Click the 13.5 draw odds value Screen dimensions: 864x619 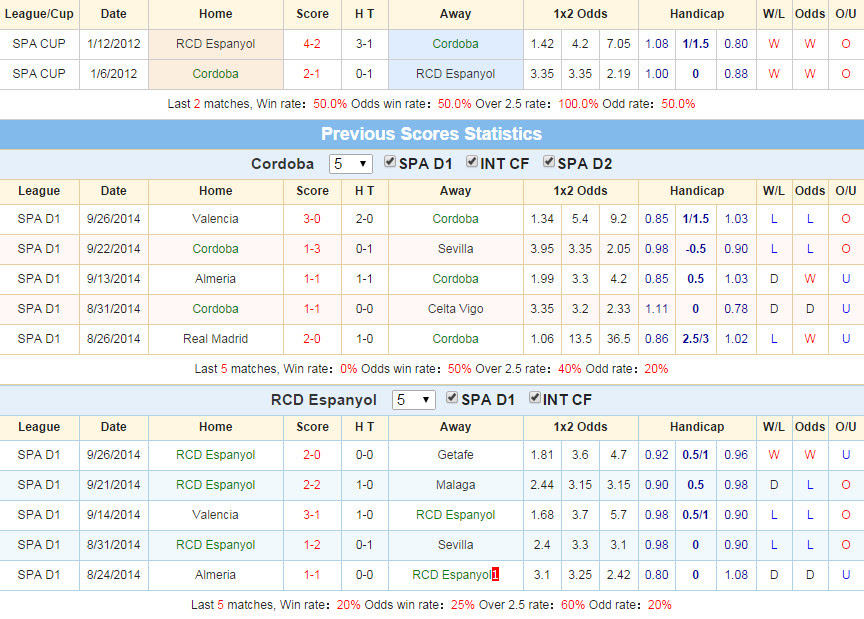tap(580, 339)
